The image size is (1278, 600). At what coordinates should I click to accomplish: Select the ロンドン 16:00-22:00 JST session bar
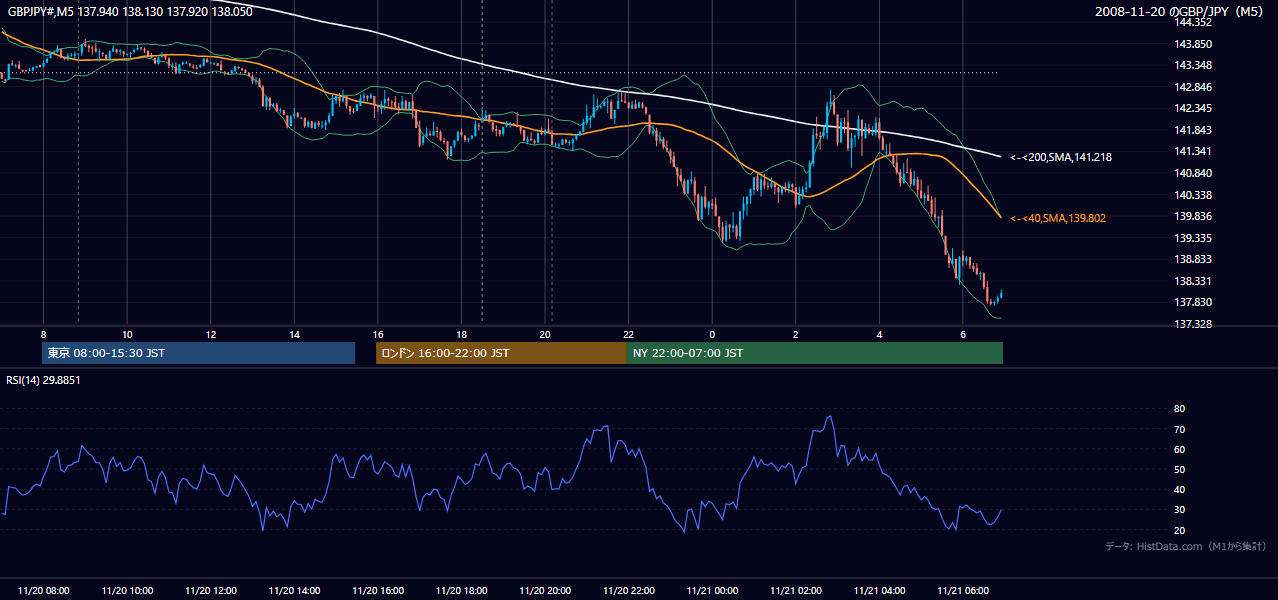tap(501, 353)
